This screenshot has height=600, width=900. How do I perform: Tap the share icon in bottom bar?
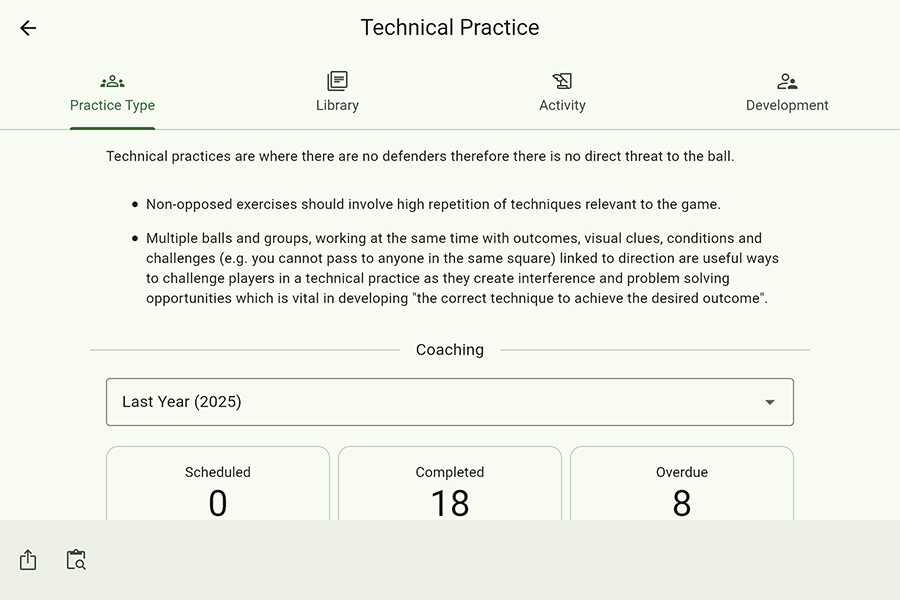(x=28, y=560)
